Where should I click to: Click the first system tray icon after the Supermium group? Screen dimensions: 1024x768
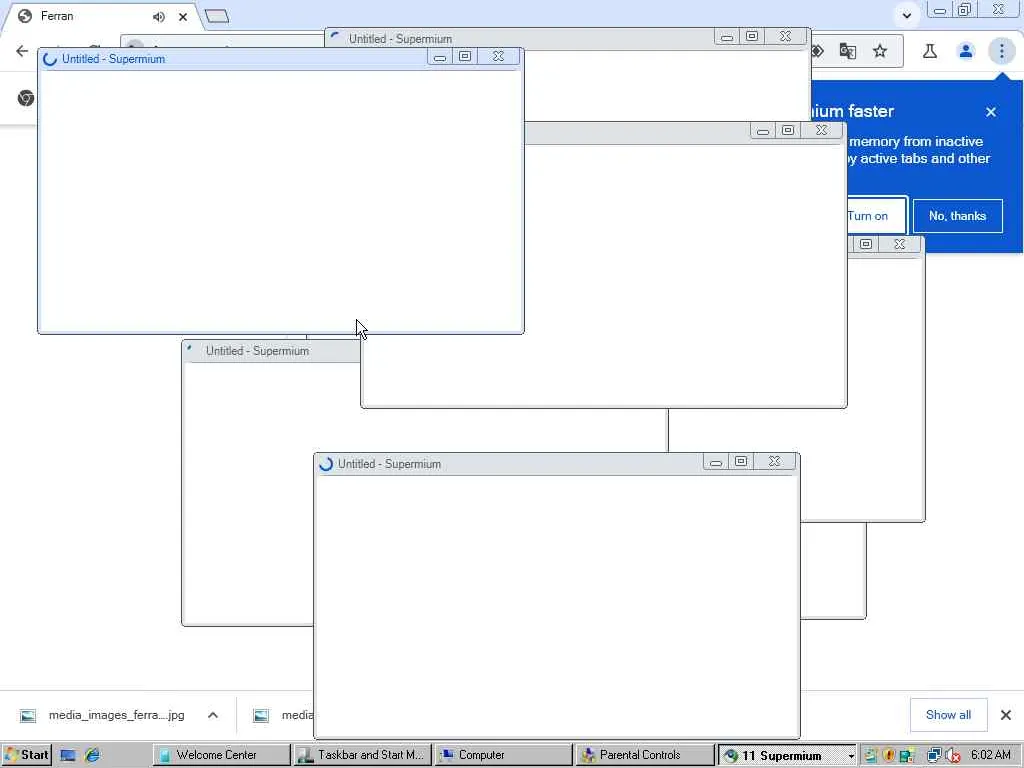(x=870, y=756)
